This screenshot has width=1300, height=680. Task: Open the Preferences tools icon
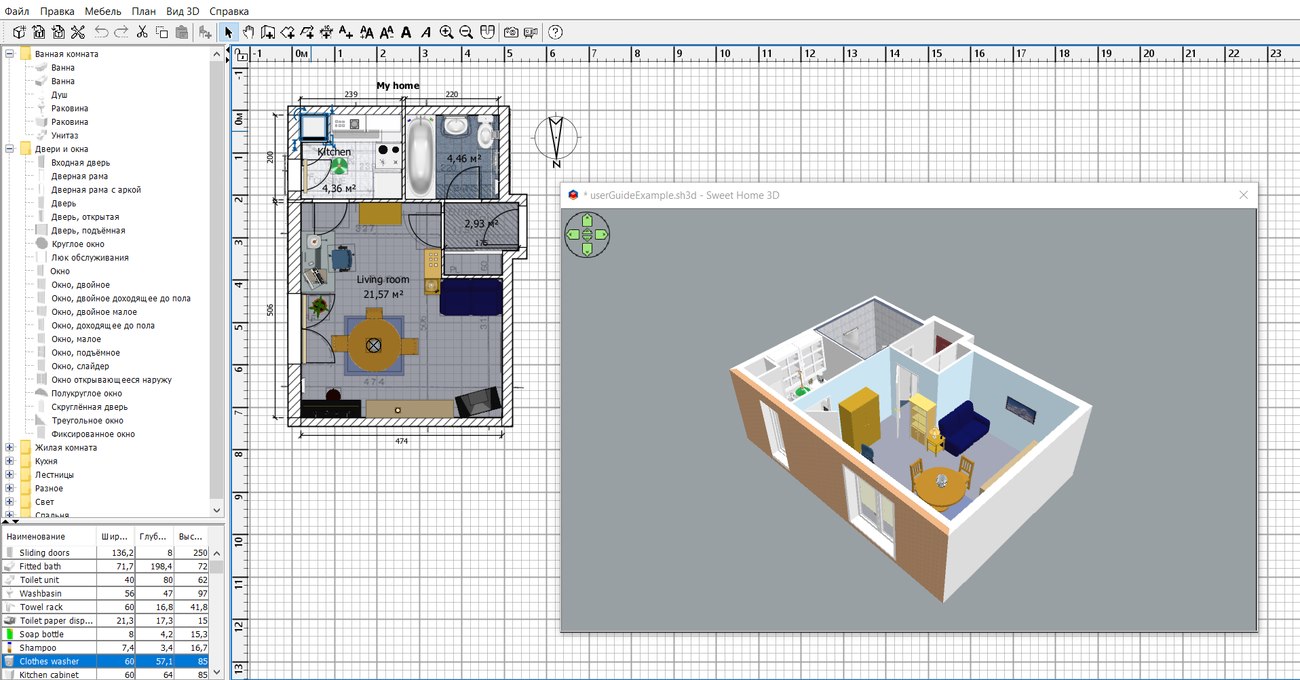[x=77, y=32]
